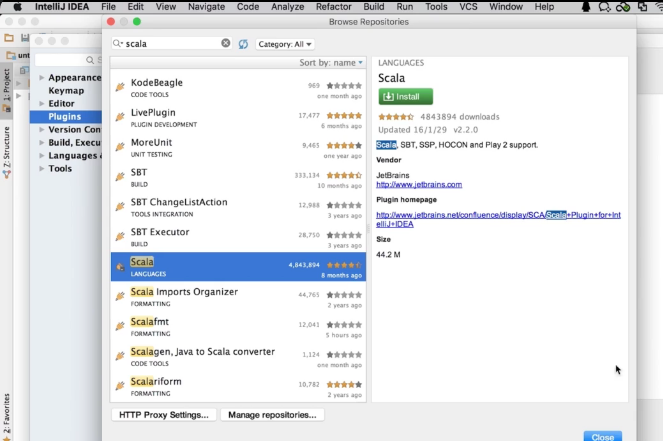Open the Project tool window tab
The width and height of the screenshot is (663, 441).
6,90
